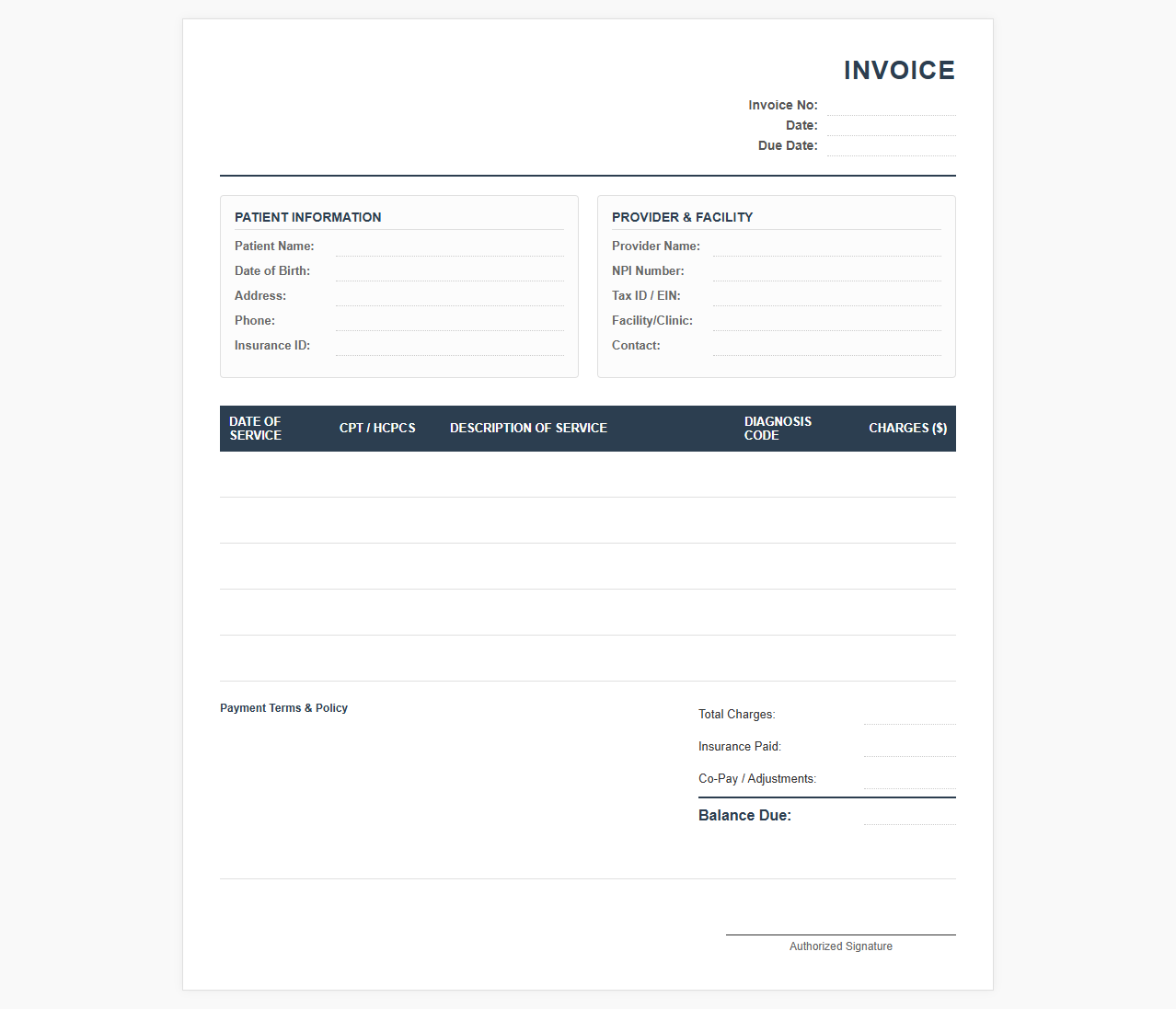Select the NPI Number field

pos(826,271)
